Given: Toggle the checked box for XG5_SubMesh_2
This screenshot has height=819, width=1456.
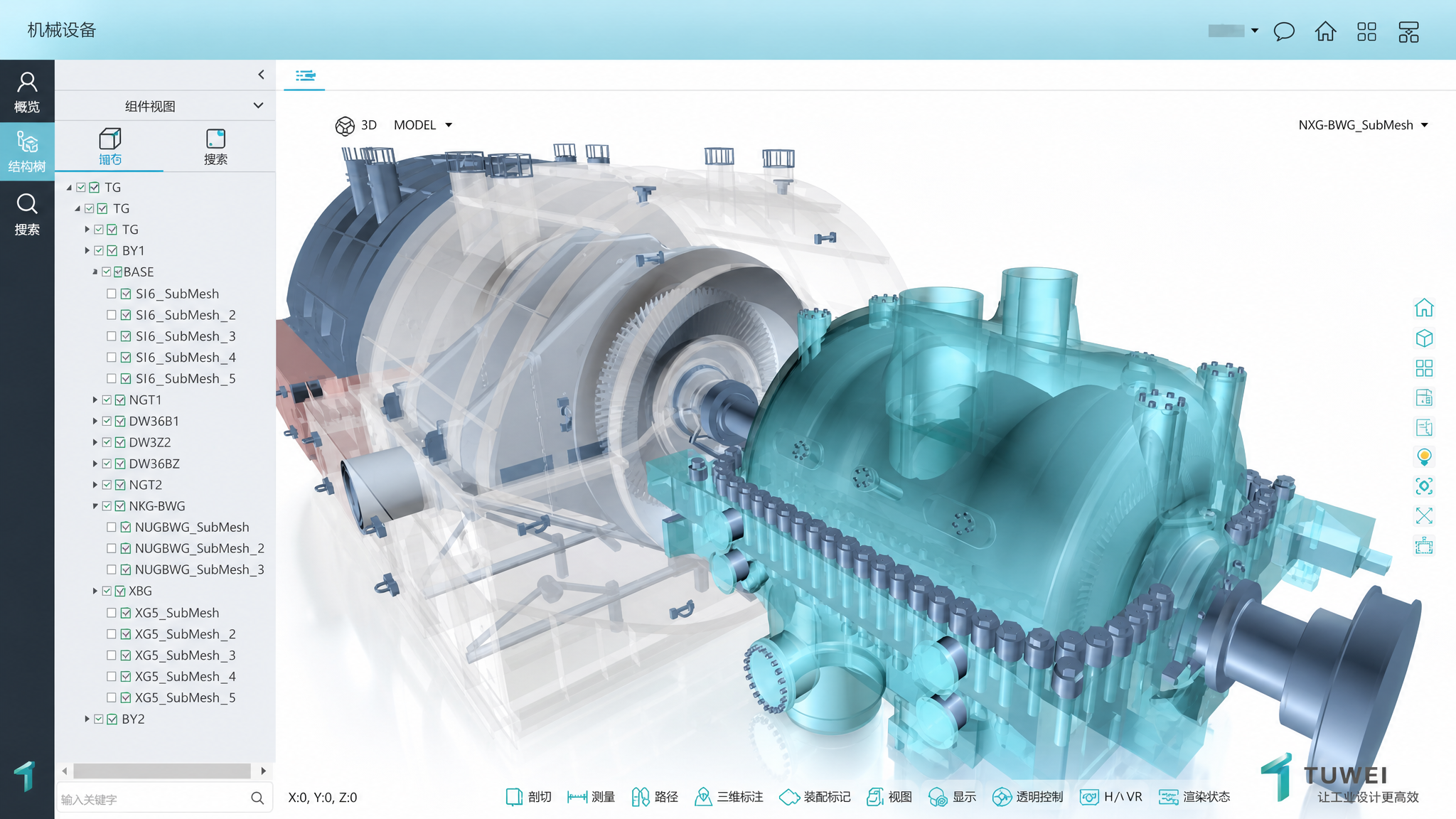Looking at the screenshot, I should [126, 633].
